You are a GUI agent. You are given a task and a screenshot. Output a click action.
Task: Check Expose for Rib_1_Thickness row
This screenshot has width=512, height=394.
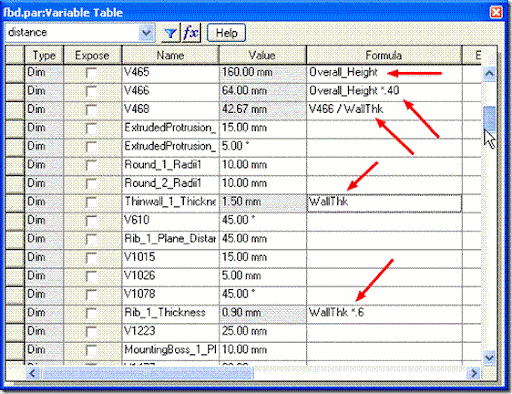(x=91, y=313)
